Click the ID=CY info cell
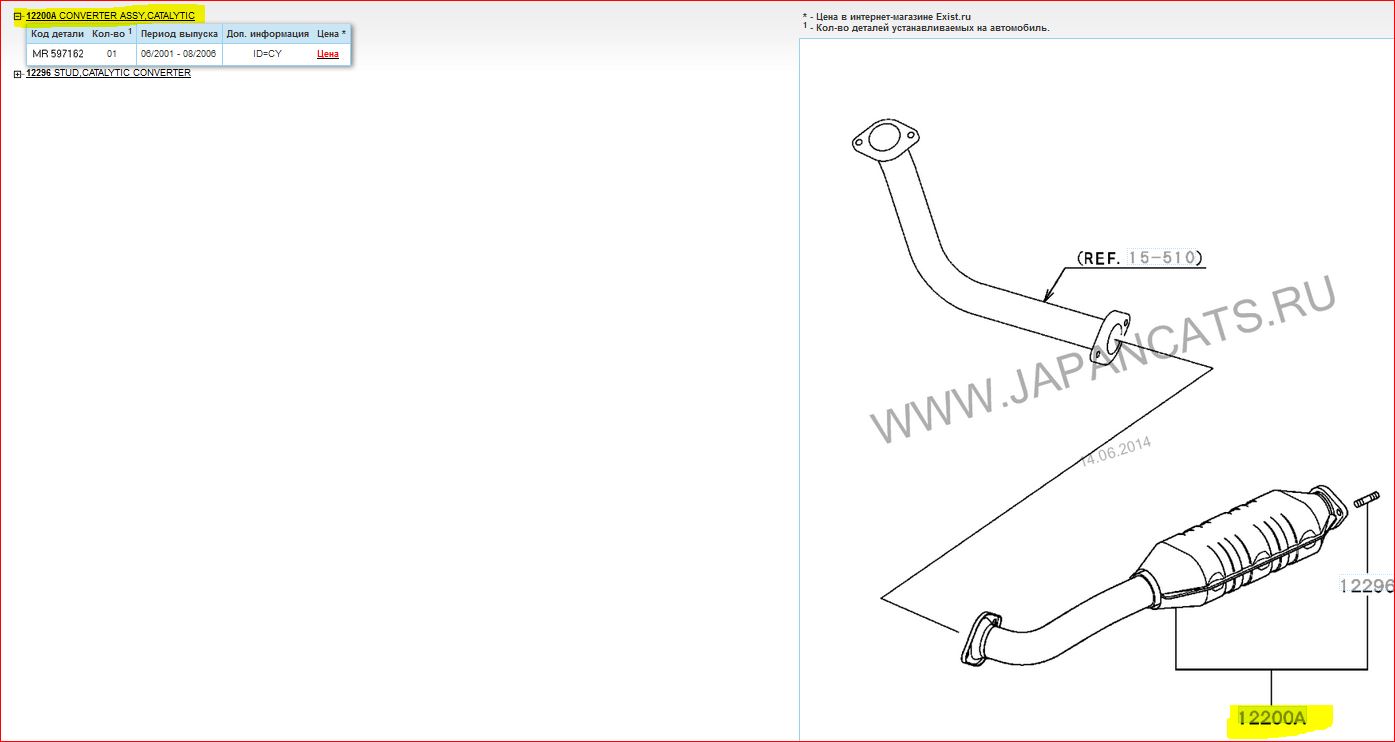 click(x=267, y=54)
